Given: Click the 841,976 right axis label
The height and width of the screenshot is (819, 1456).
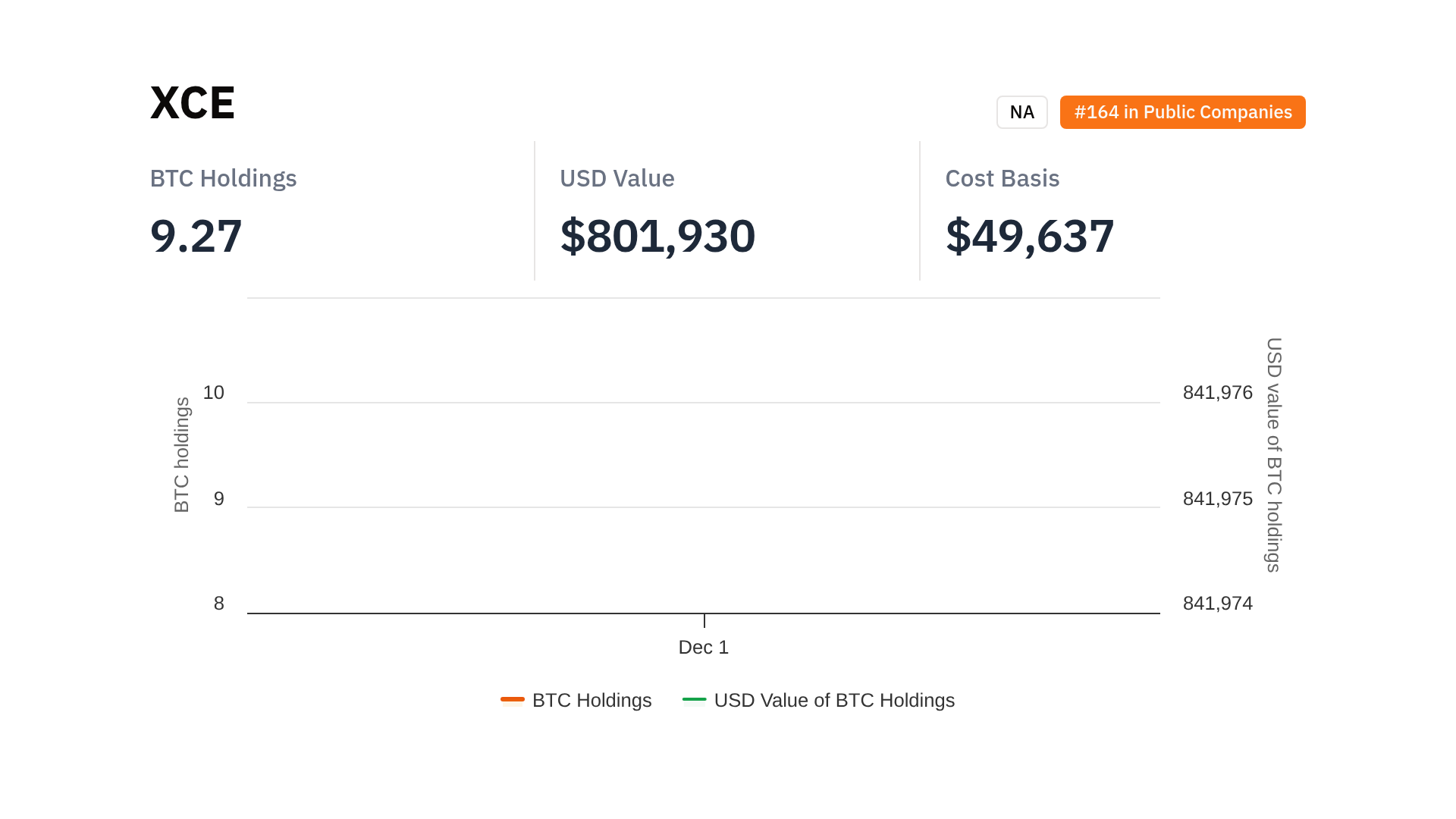Looking at the screenshot, I should pyautogui.click(x=1217, y=393).
